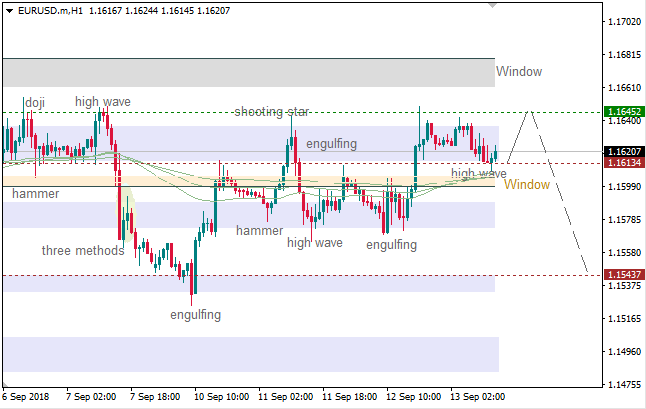Select the gray 'Window' label at upper right
The width and height of the screenshot is (646, 409).
[x=519, y=71]
